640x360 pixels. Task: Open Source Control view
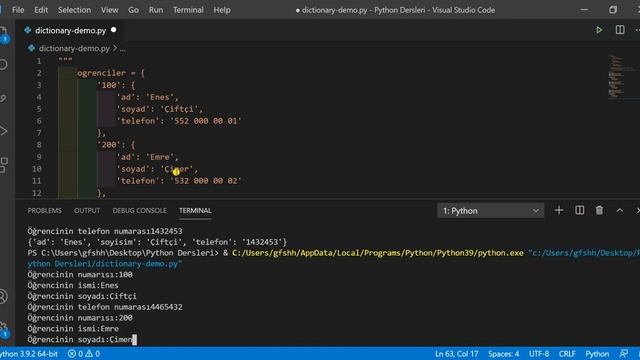[x=3, y=98]
